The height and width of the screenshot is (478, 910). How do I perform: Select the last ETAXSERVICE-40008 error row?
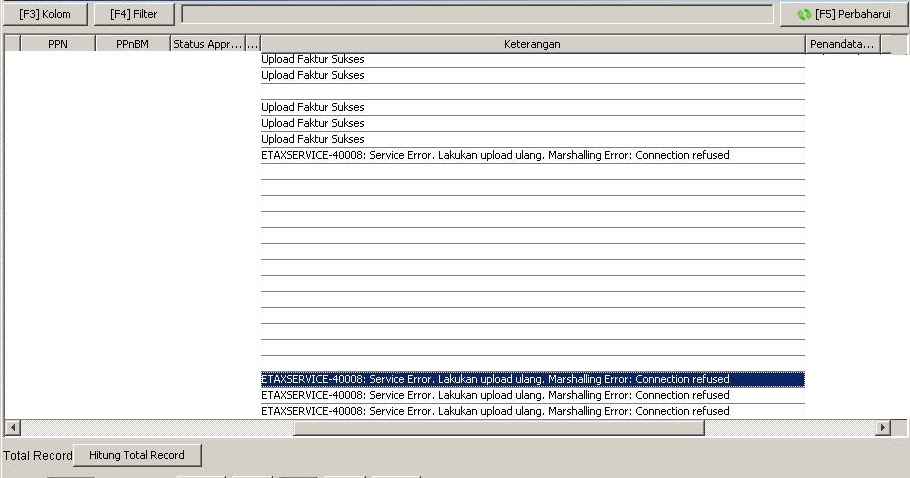pos(532,411)
